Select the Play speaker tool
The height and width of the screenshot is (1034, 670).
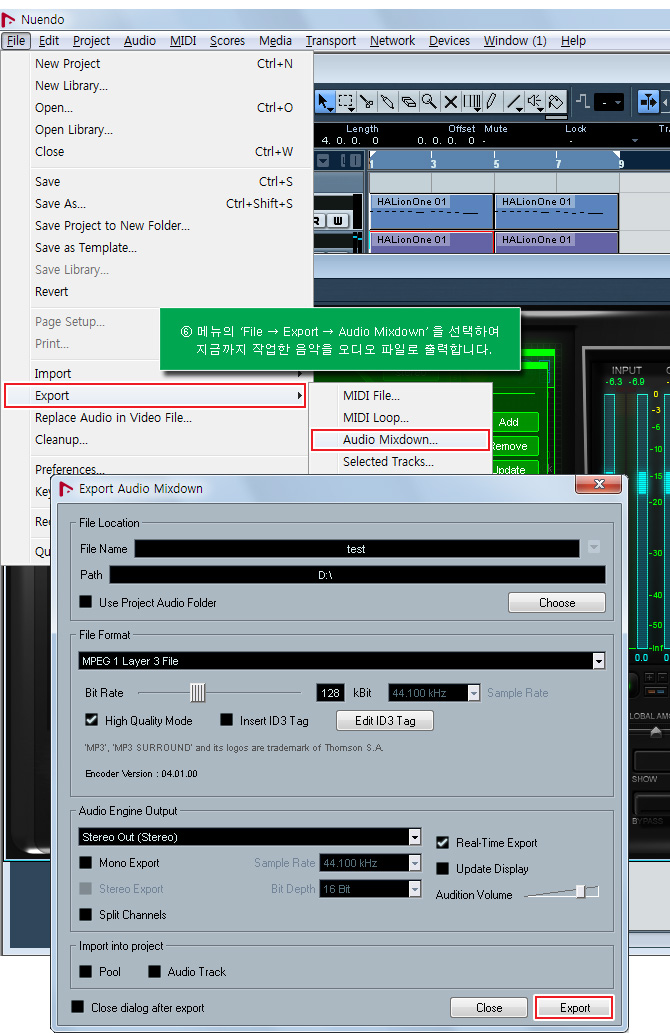pos(534,102)
